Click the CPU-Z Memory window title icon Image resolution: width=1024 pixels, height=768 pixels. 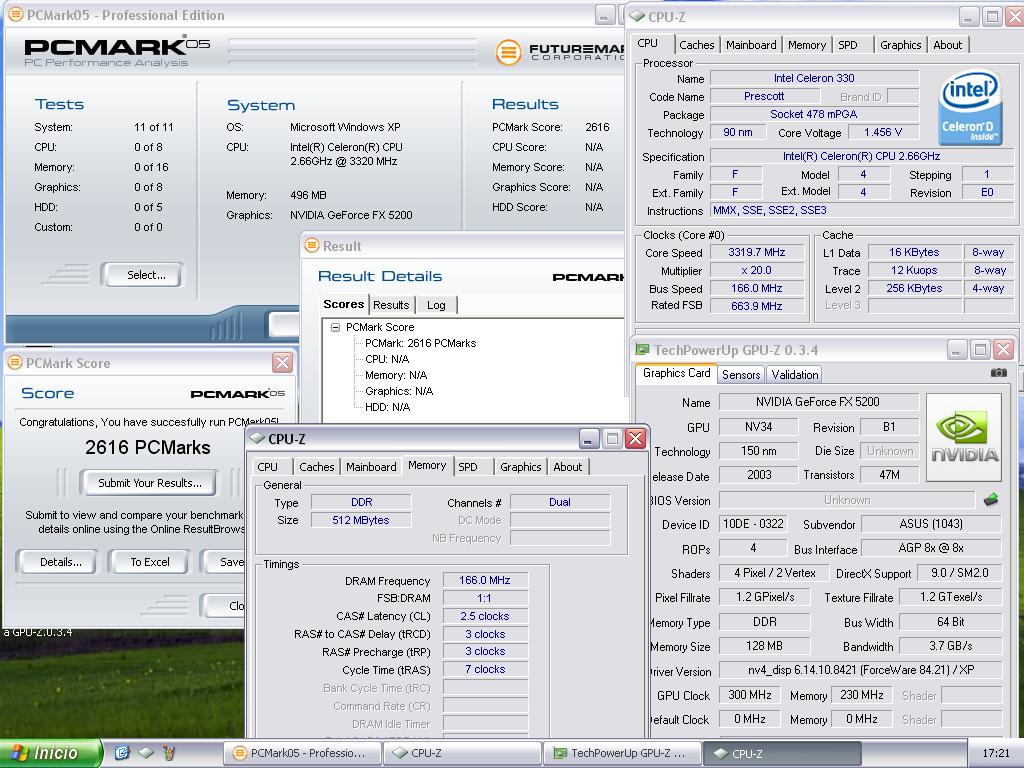point(257,438)
